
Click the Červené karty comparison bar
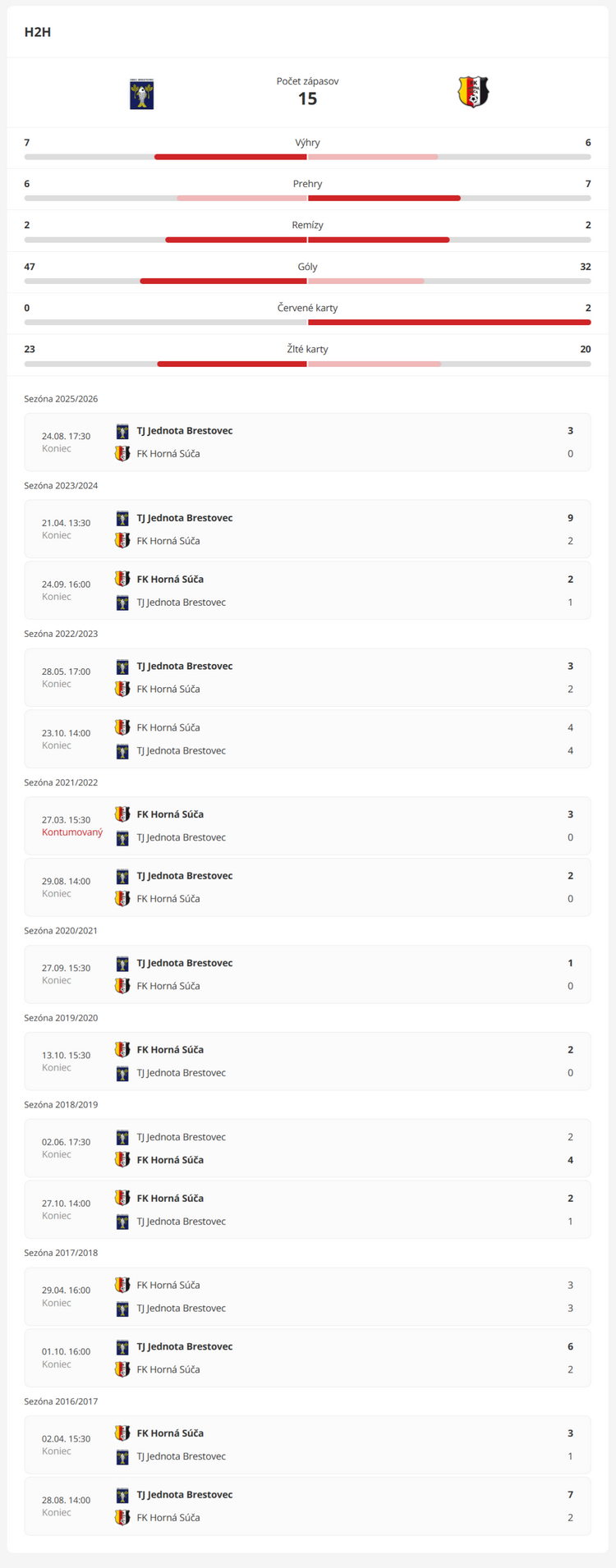307,322
